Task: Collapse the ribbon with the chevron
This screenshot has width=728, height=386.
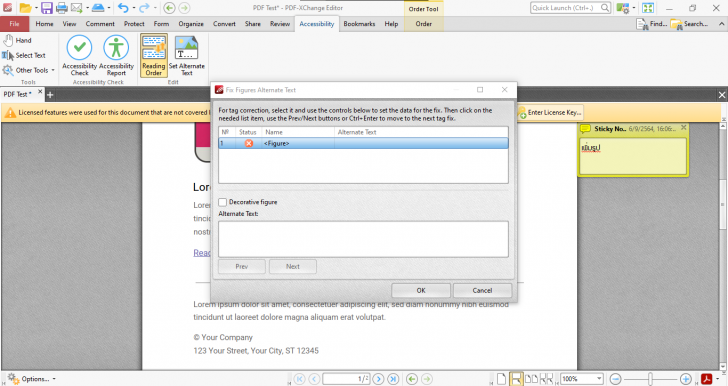Action: (x=722, y=24)
